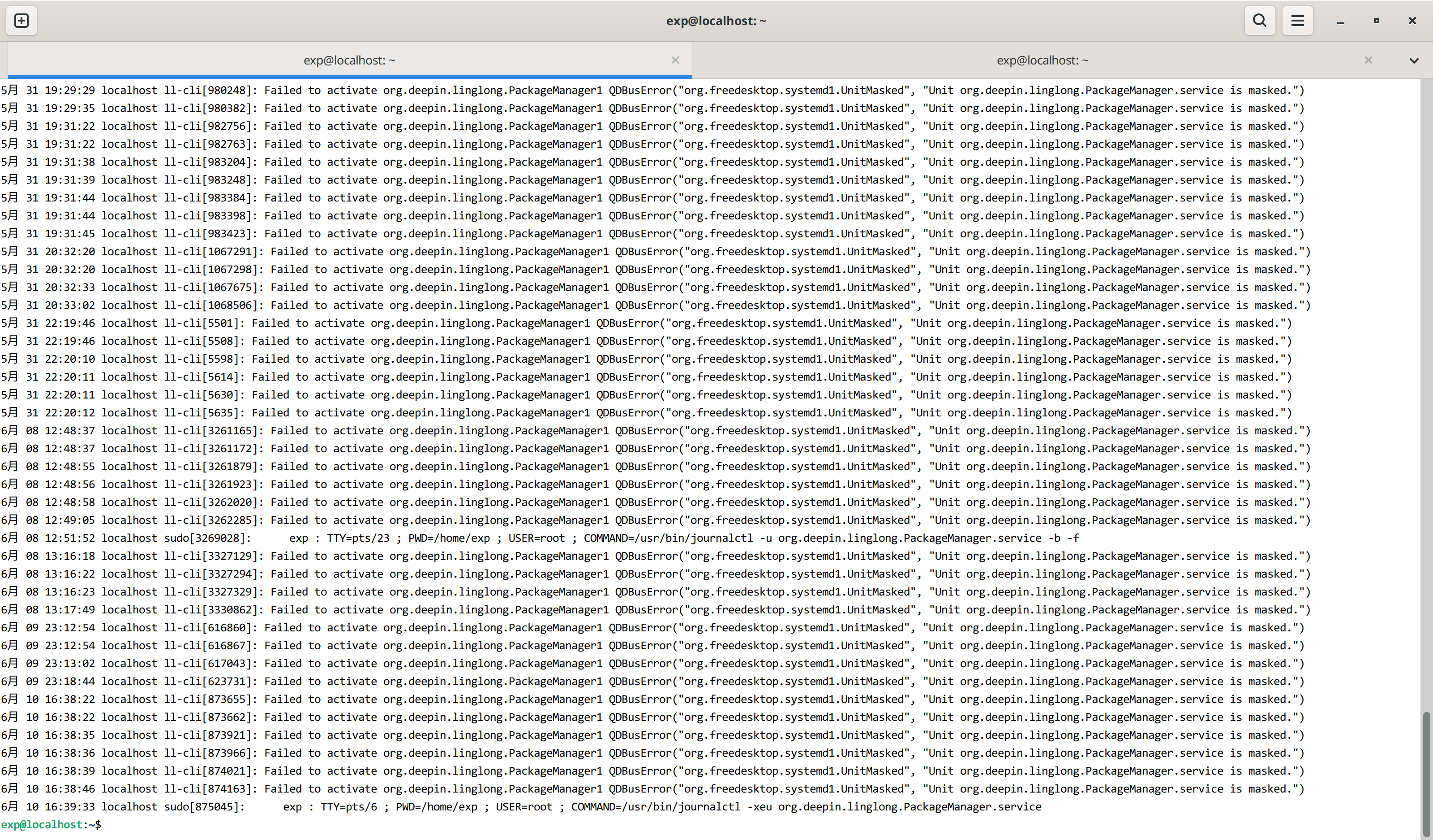Image resolution: width=1433 pixels, height=840 pixels.
Task: Click log line with ll-cli[982756]
Action: coord(652,126)
